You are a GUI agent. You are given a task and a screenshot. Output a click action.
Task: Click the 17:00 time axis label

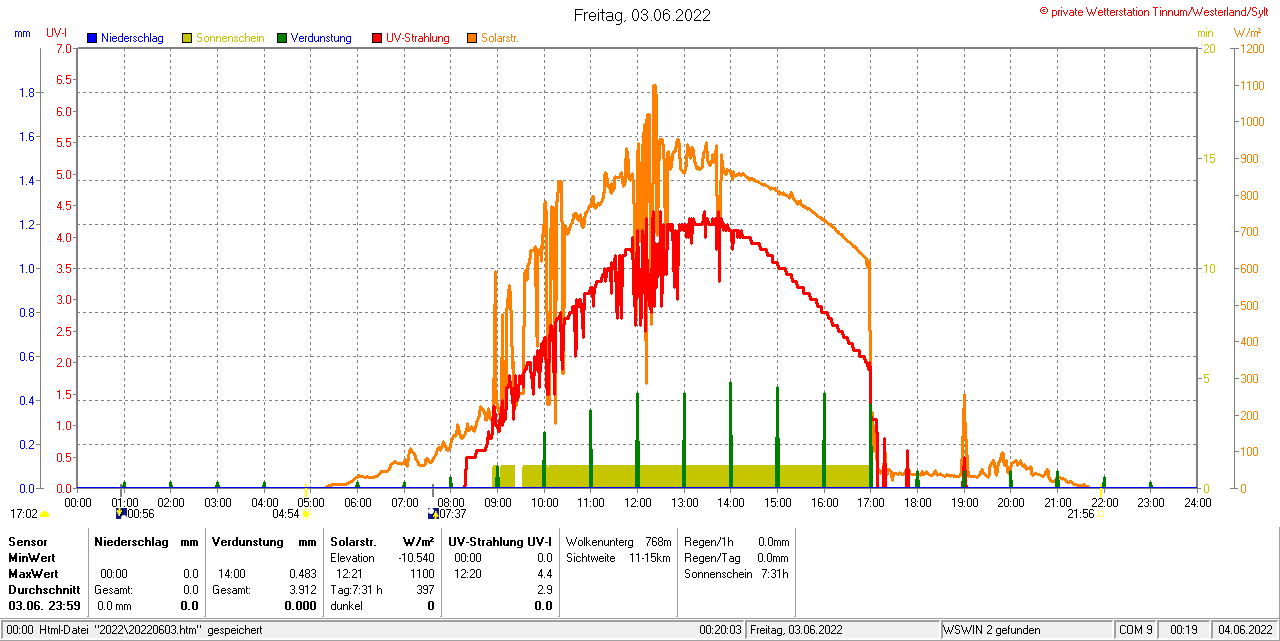tap(871, 502)
